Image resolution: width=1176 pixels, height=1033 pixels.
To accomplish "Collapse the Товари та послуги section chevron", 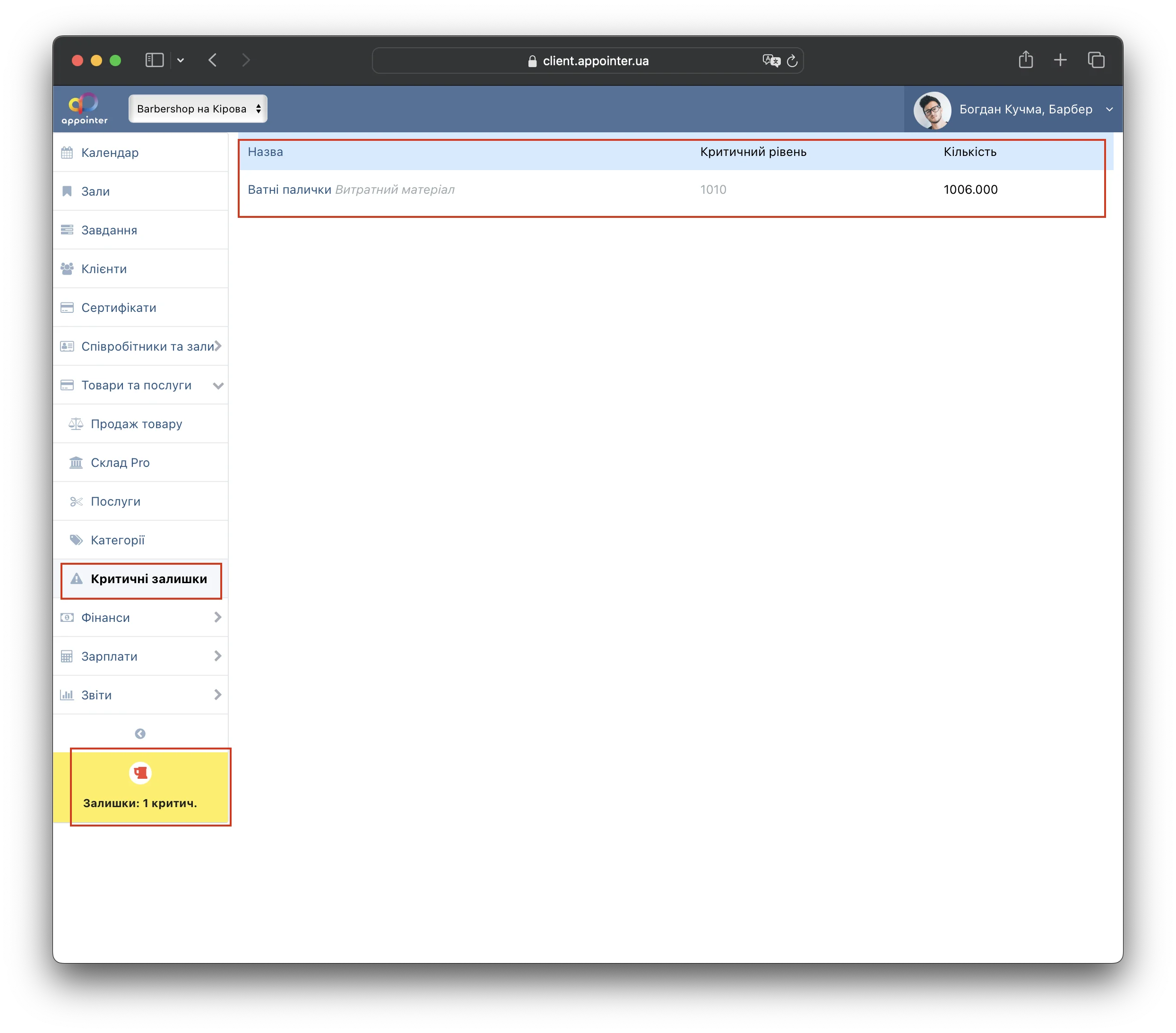I will pyautogui.click(x=218, y=385).
